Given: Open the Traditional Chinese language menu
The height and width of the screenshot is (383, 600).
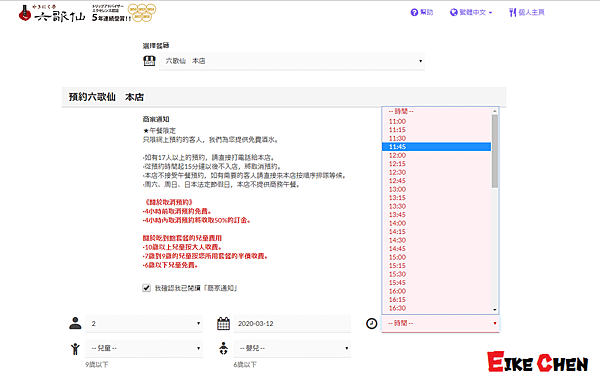Looking at the screenshot, I should tap(471, 13).
